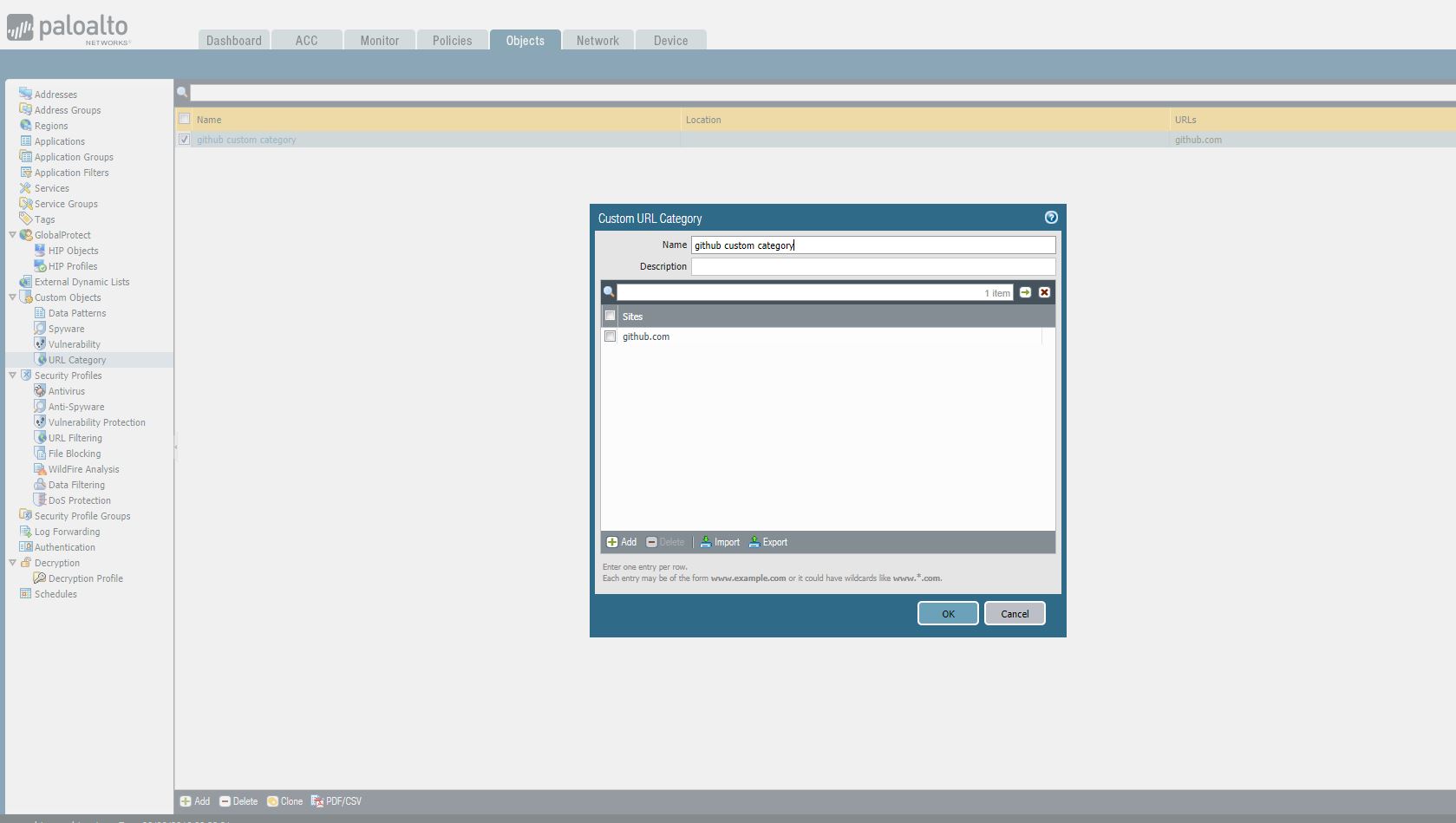Toggle the Name column select-all checkbox
1456x823 pixels.
pos(184,119)
